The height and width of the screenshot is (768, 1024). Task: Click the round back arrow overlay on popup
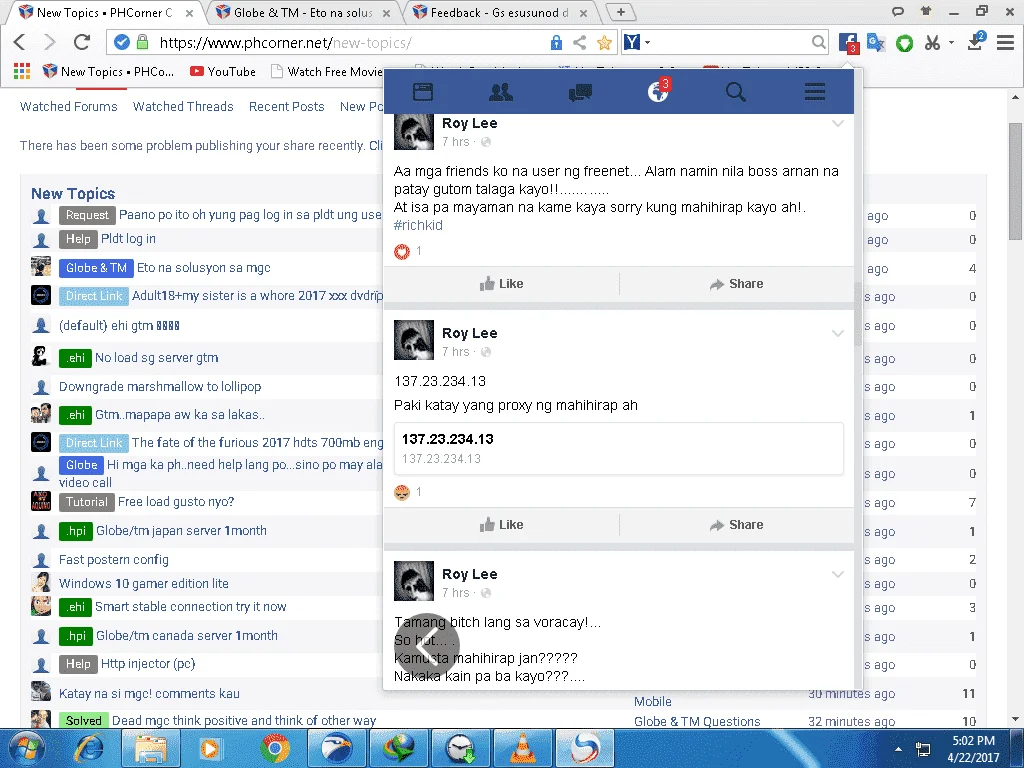tap(427, 646)
